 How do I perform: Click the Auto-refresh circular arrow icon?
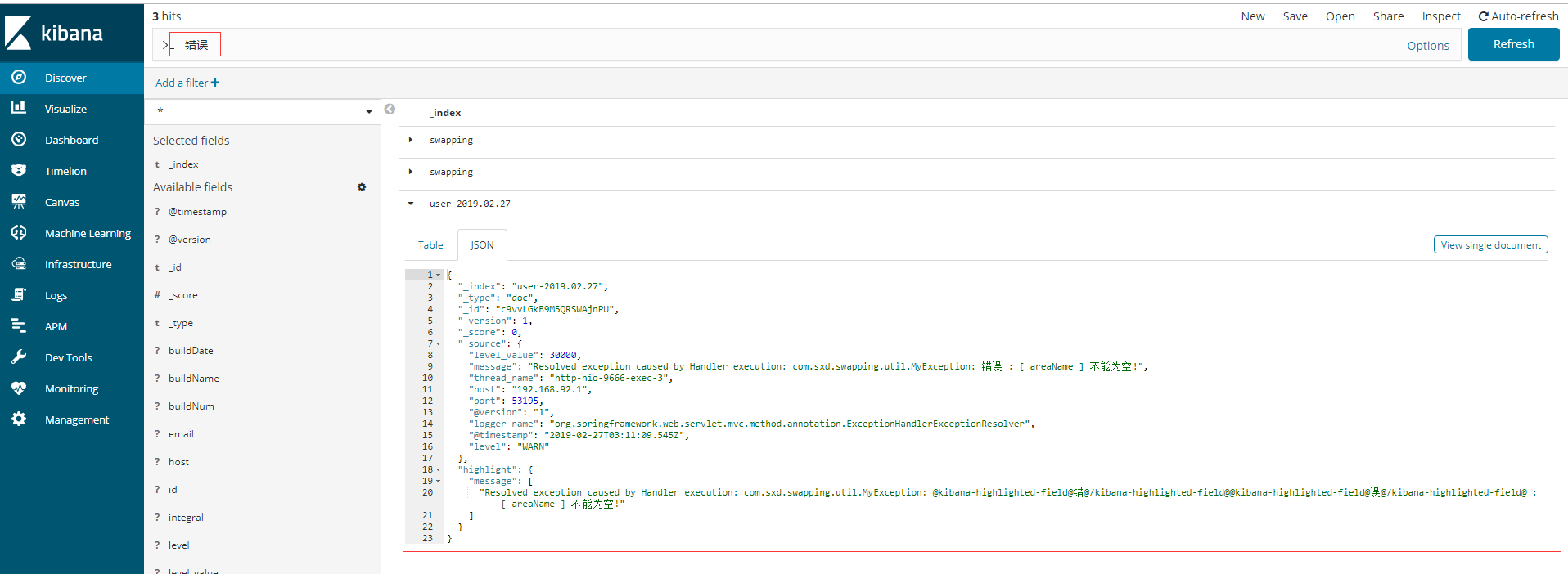click(x=1483, y=16)
